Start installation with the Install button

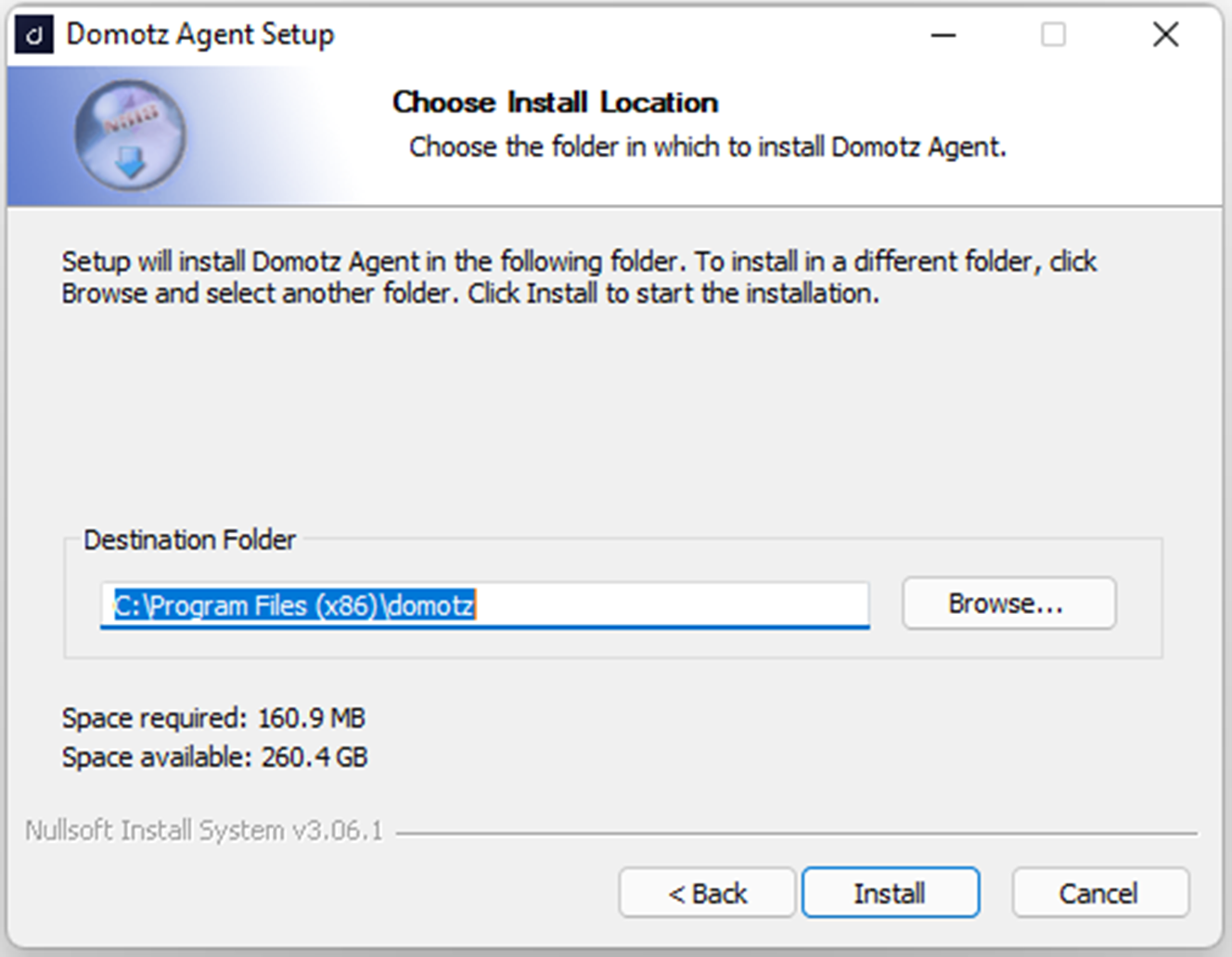889,892
